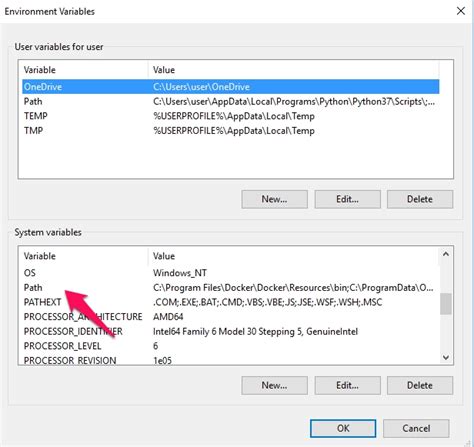Select the OneDrive user variable row

point(231,87)
